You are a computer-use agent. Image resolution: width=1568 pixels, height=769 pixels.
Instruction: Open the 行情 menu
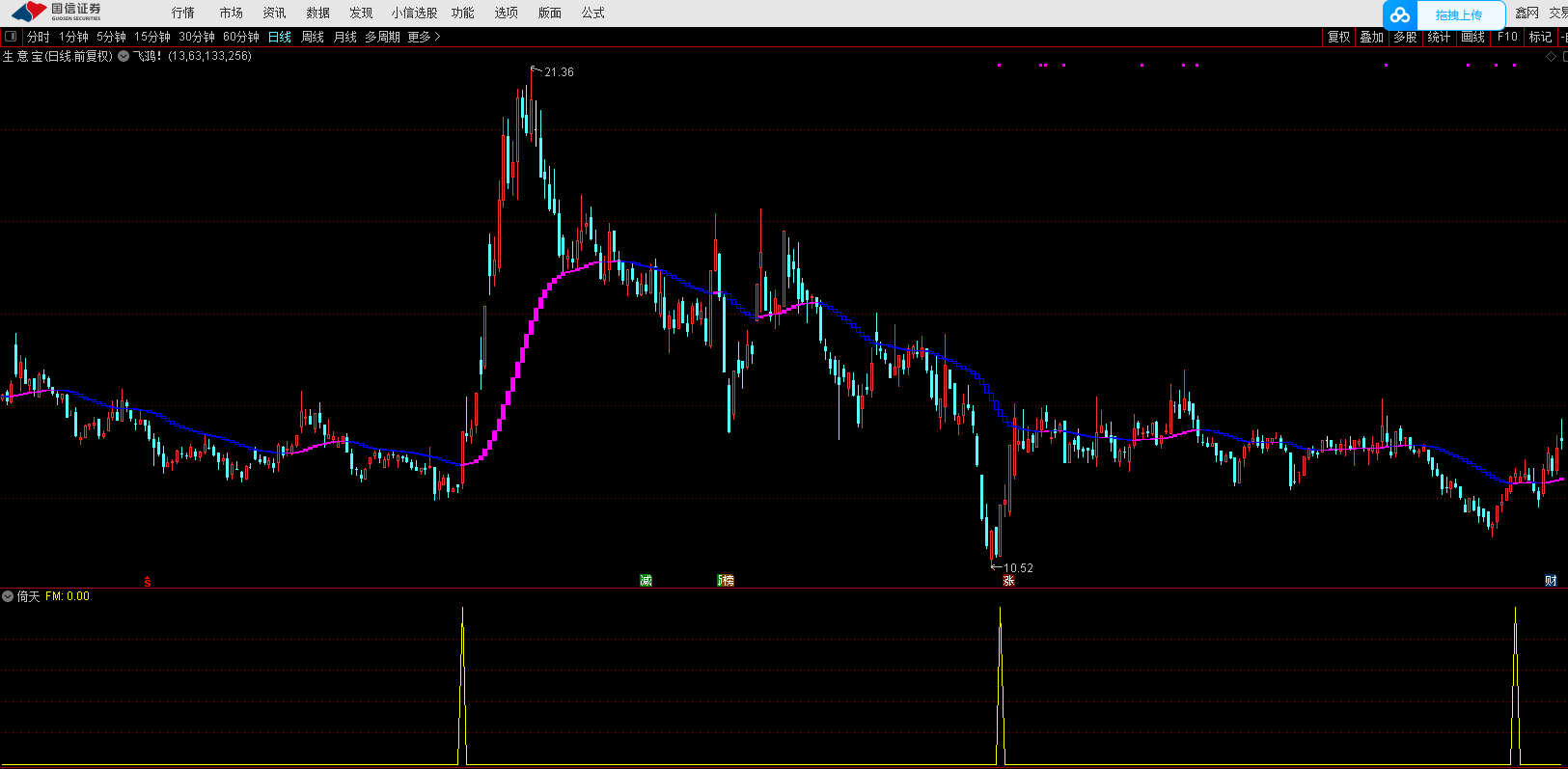pos(182,13)
